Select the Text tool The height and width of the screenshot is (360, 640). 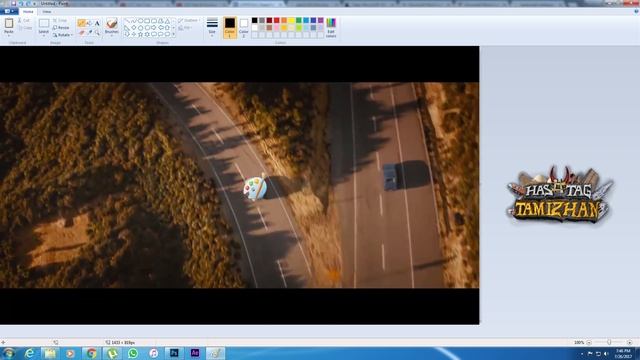tap(97, 23)
